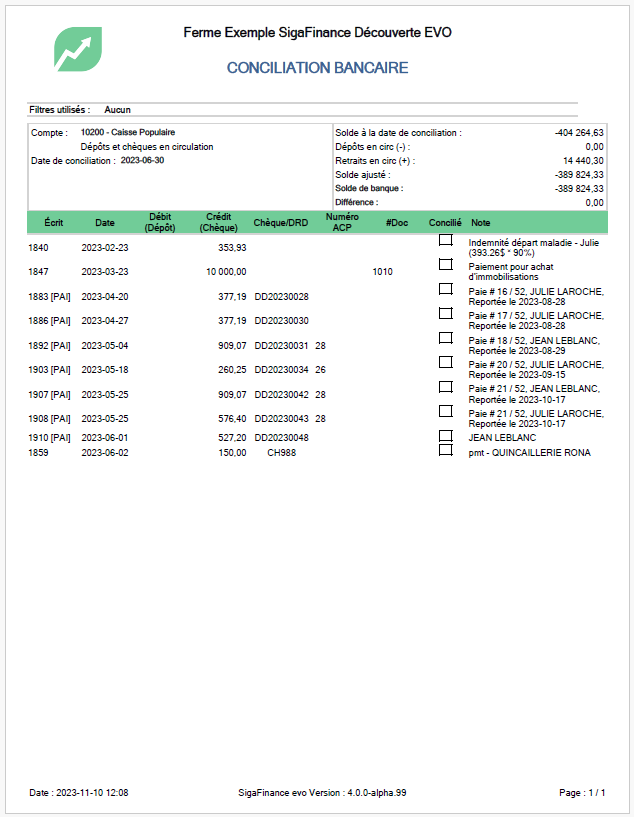Click the Crédit (Chèque) column header
Viewport: 634px width, 817px height.
click(x=218, y=222)
